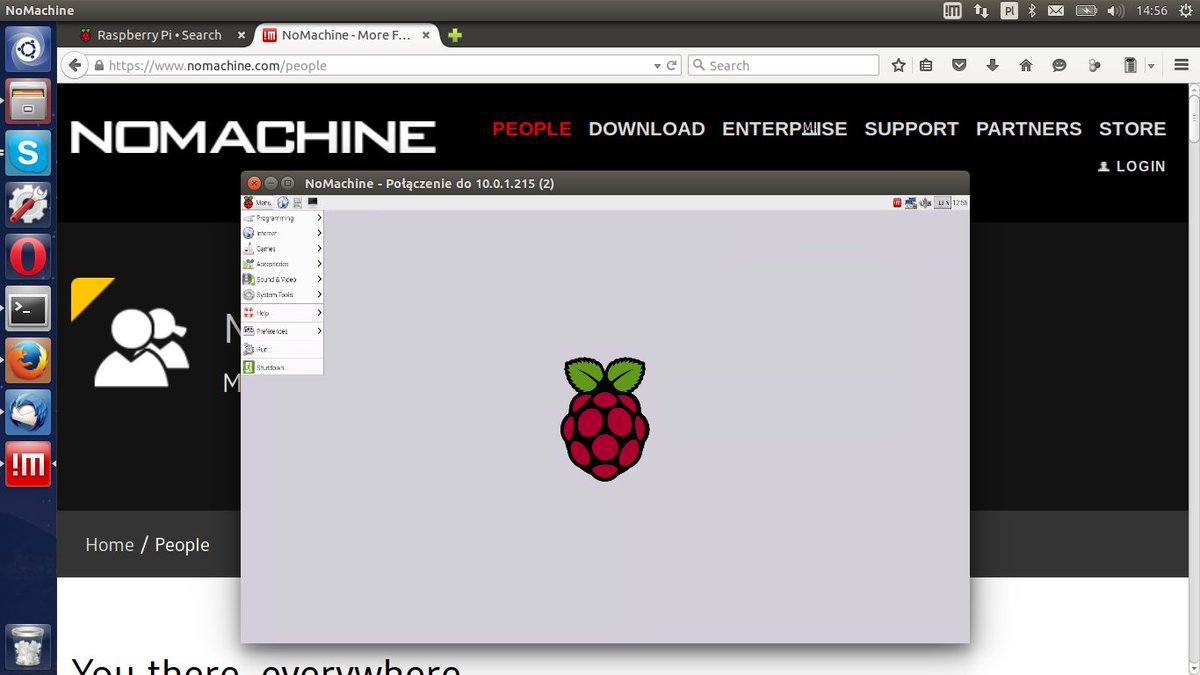This screenshot has height=675, width=1200.
Task: Open the file manager icon in Pi panel
Action: 298,203
